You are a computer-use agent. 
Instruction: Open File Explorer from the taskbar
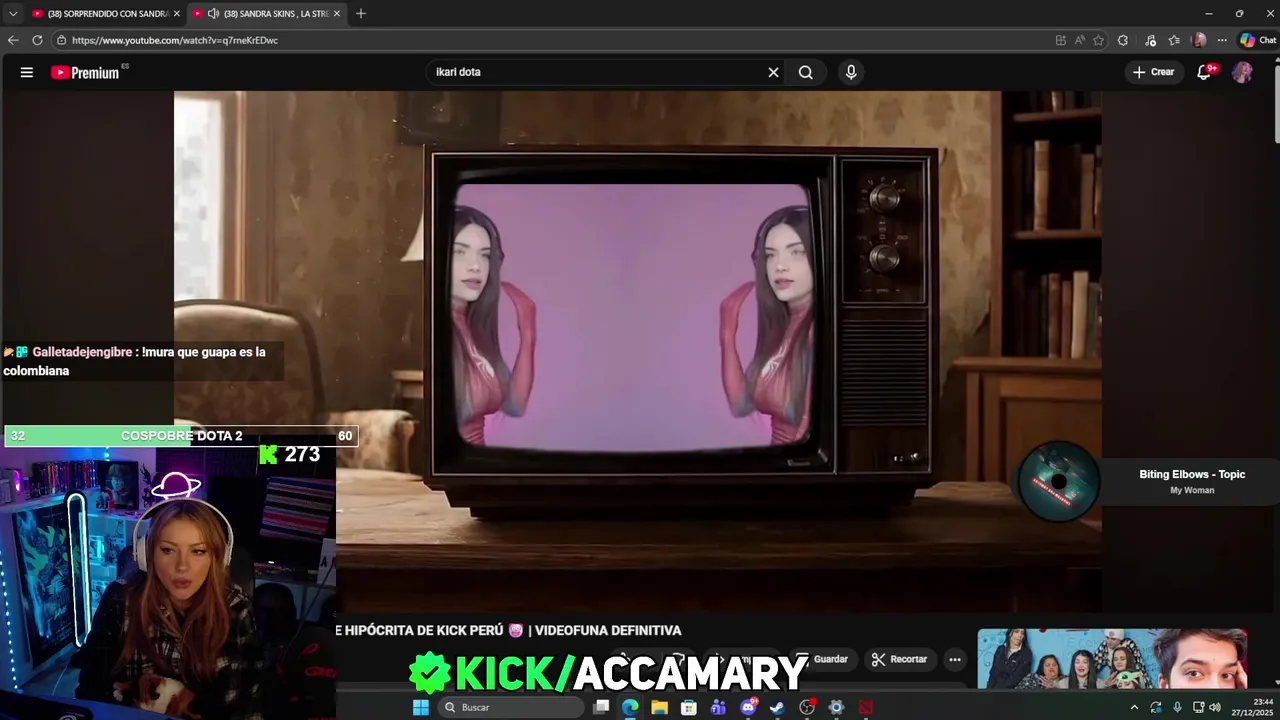click(x=659, y=707)
